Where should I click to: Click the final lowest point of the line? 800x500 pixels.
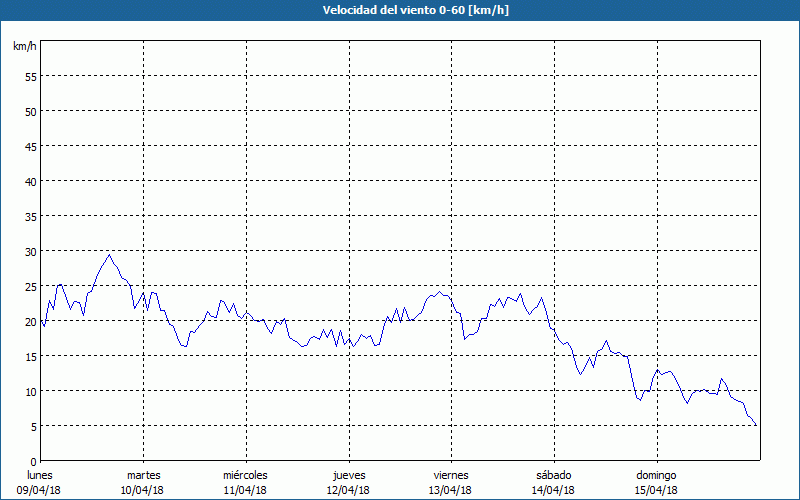point(756,426)
